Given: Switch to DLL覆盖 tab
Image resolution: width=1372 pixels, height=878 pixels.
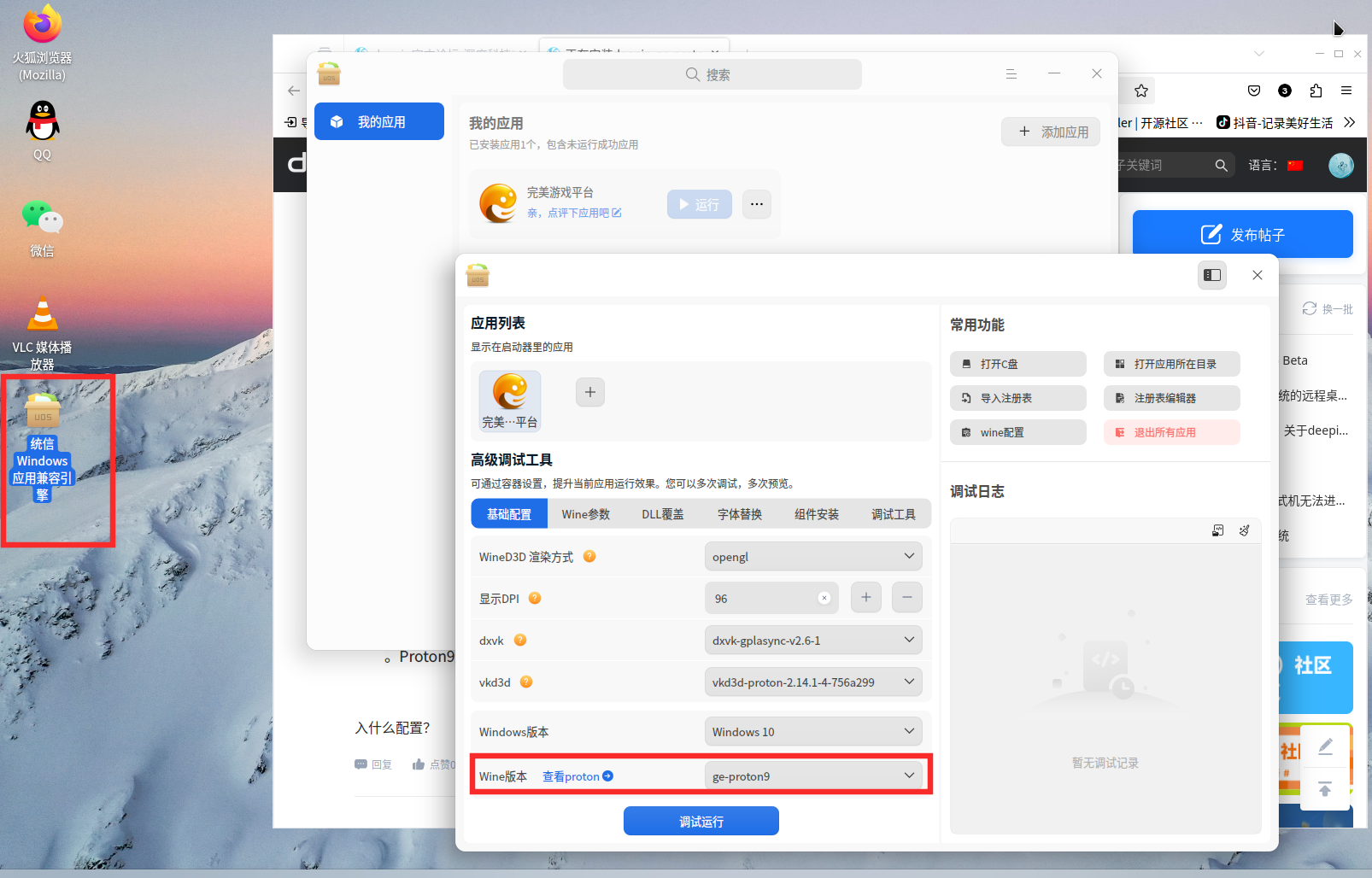Looking at the screenshot, I should pos(663,514).
